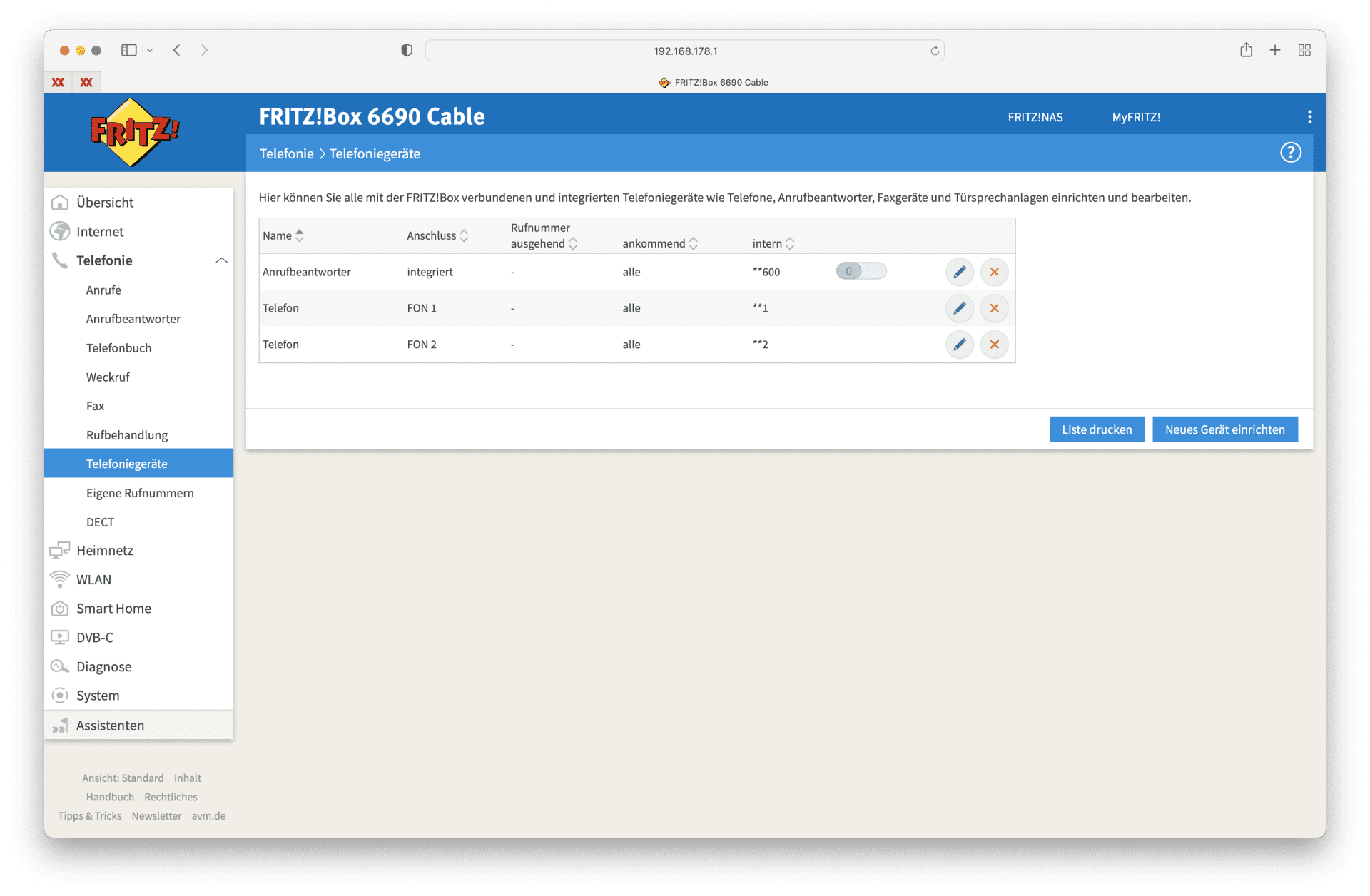Toggle the Safari sidebar icon
This screenshot has width=1370, height=896.
129,50
